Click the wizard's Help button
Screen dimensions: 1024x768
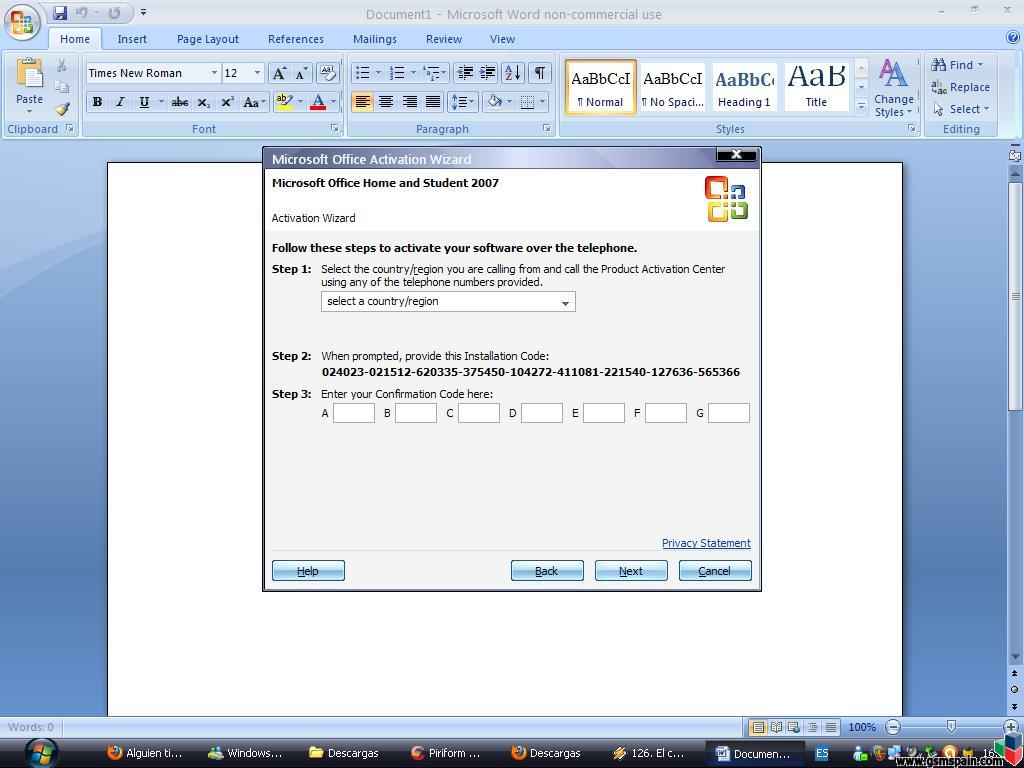pos(308,571)
